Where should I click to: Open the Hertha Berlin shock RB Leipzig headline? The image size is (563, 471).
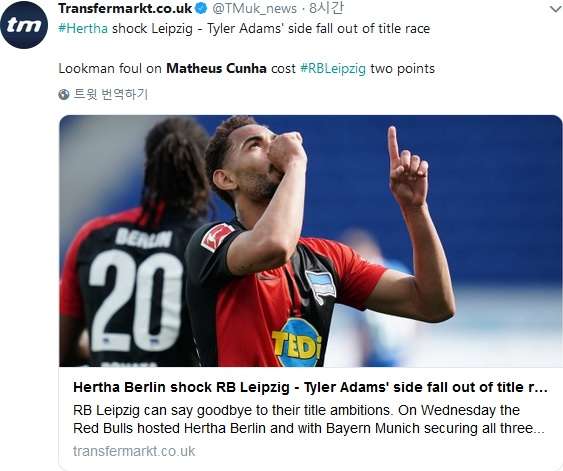click(310, 387)
